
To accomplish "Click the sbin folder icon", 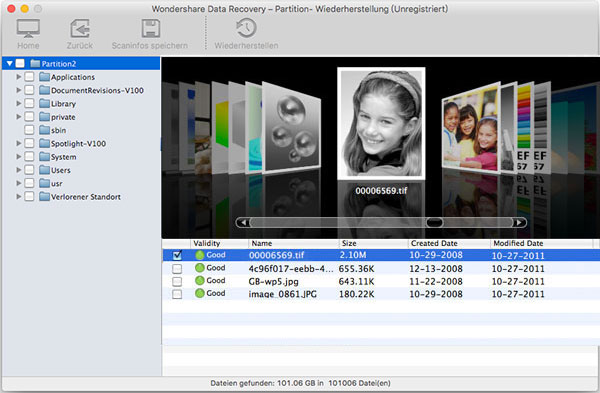I will pyautogui.click(x=45, y=130).
